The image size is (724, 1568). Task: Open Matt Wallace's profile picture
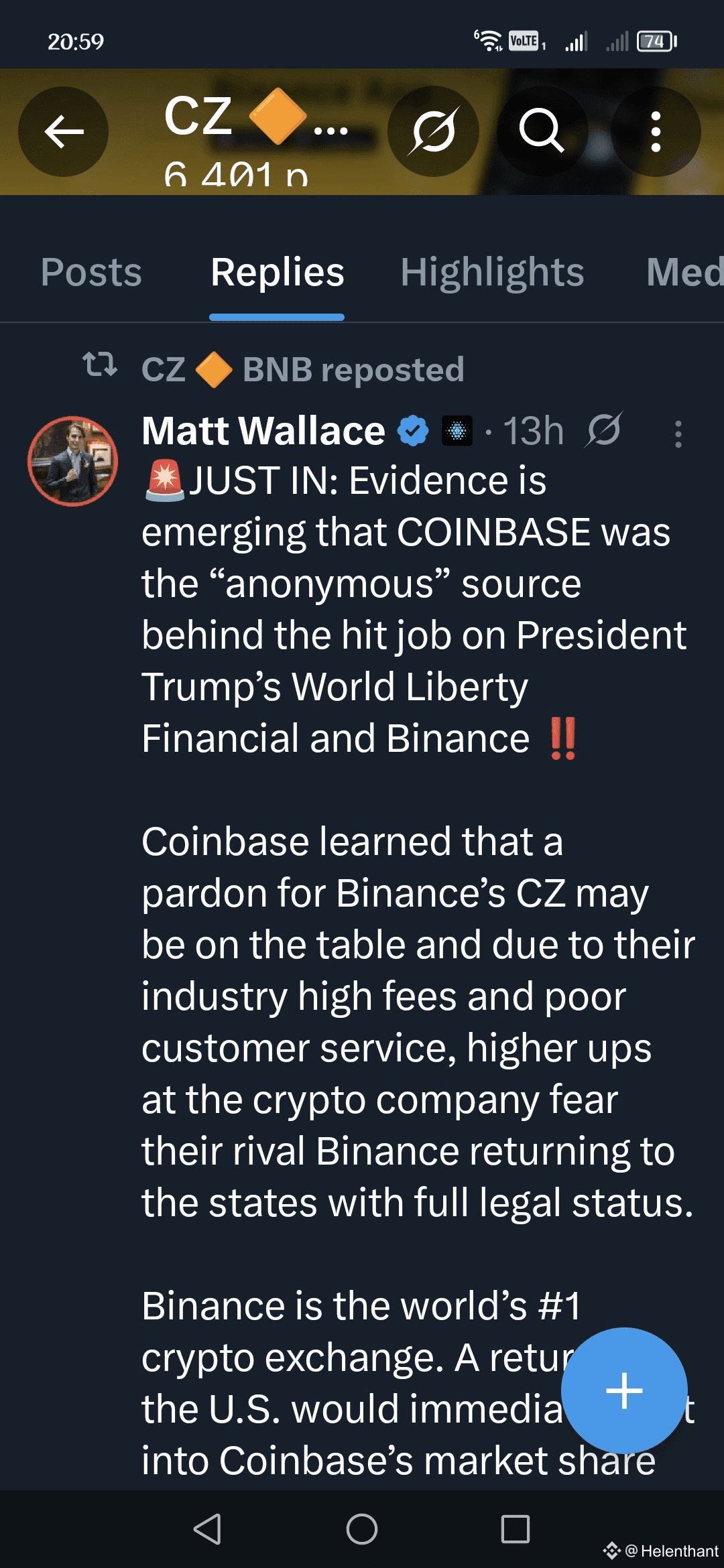click(x=73, y=461)
